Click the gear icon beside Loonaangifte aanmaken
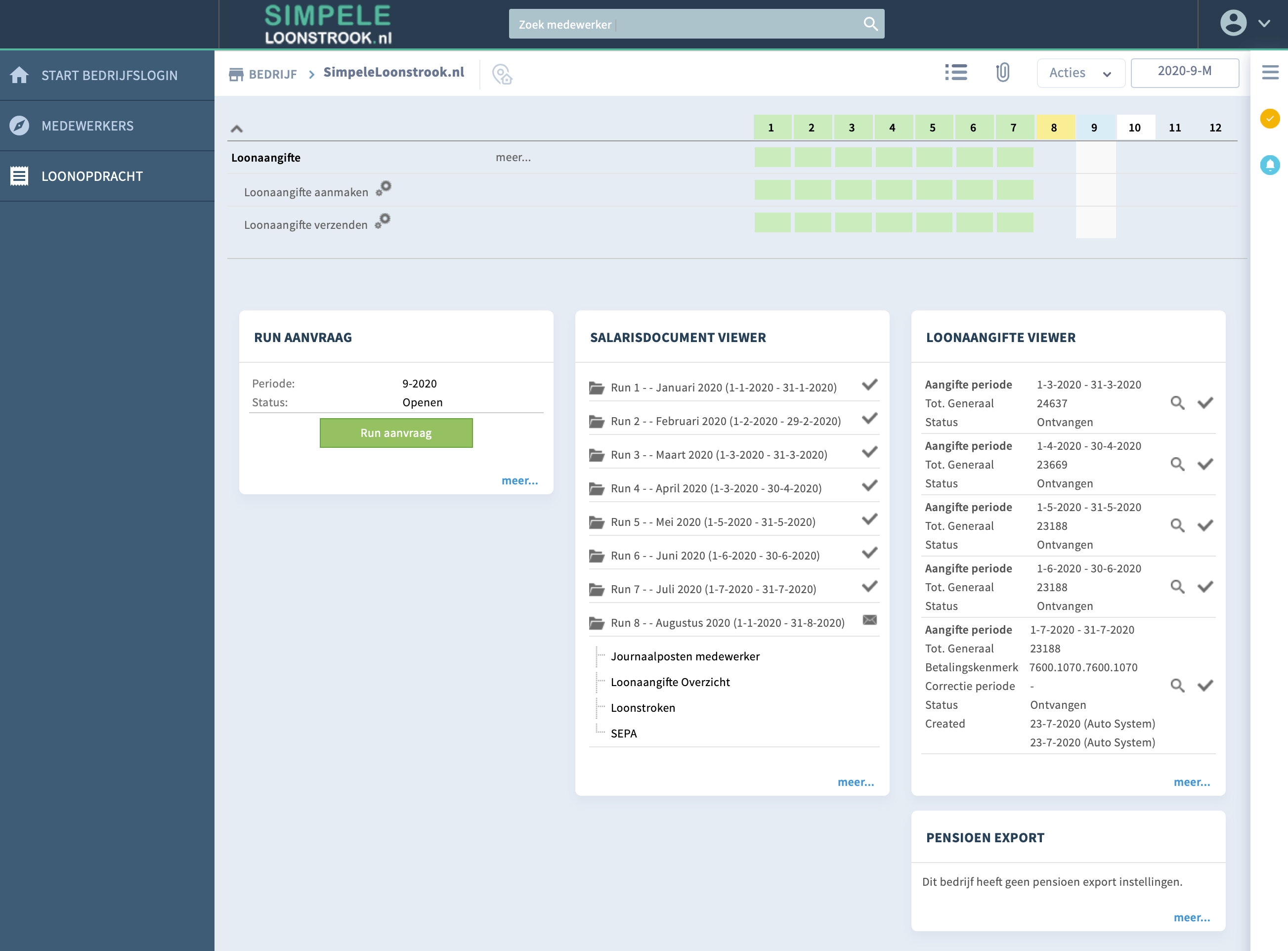 coord(384,188)
